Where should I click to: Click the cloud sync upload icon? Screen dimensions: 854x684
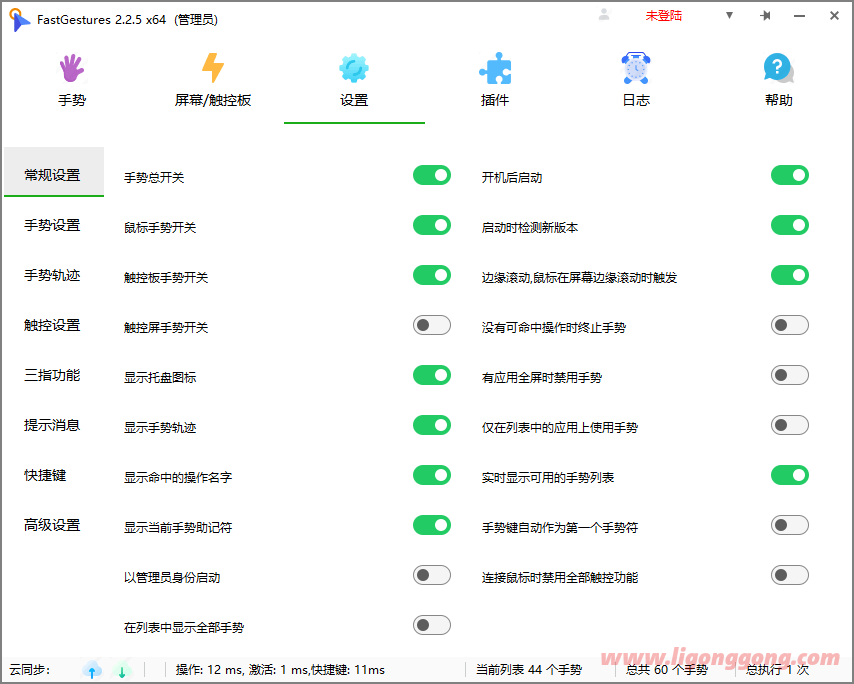click(x=92, y=670)
